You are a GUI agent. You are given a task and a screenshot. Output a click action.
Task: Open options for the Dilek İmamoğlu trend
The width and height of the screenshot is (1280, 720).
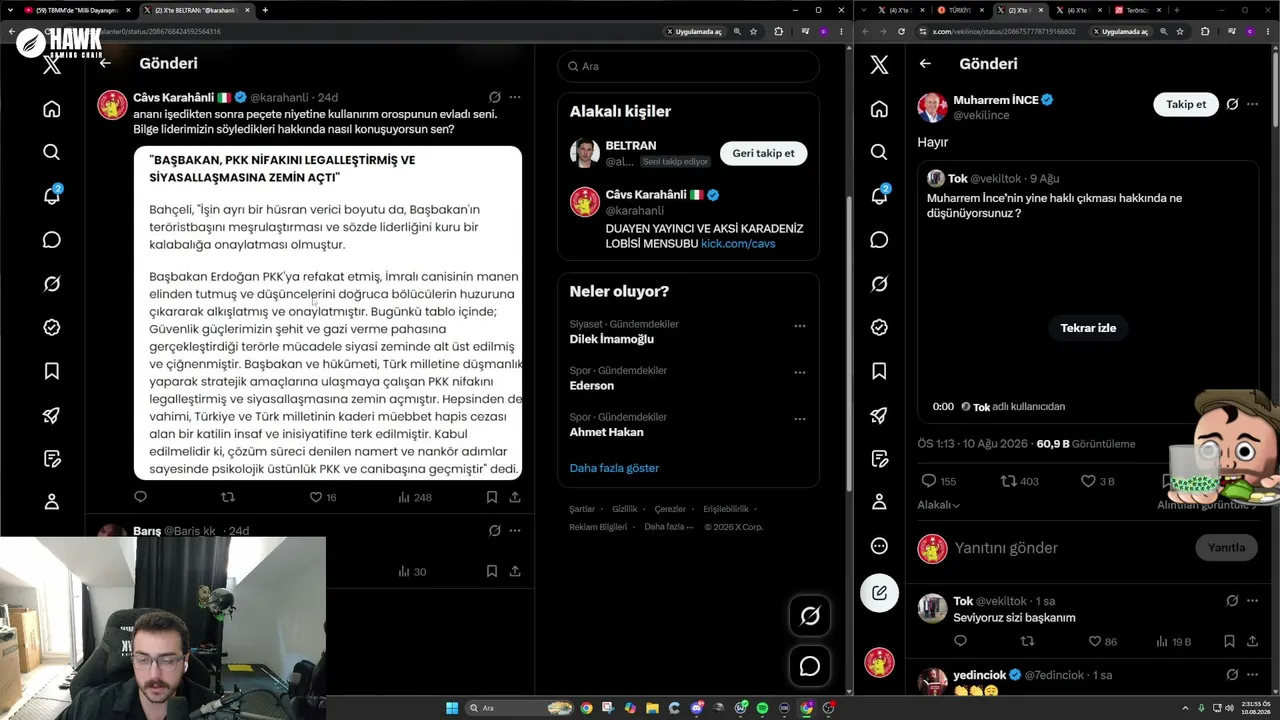click(x=800, y=326)
